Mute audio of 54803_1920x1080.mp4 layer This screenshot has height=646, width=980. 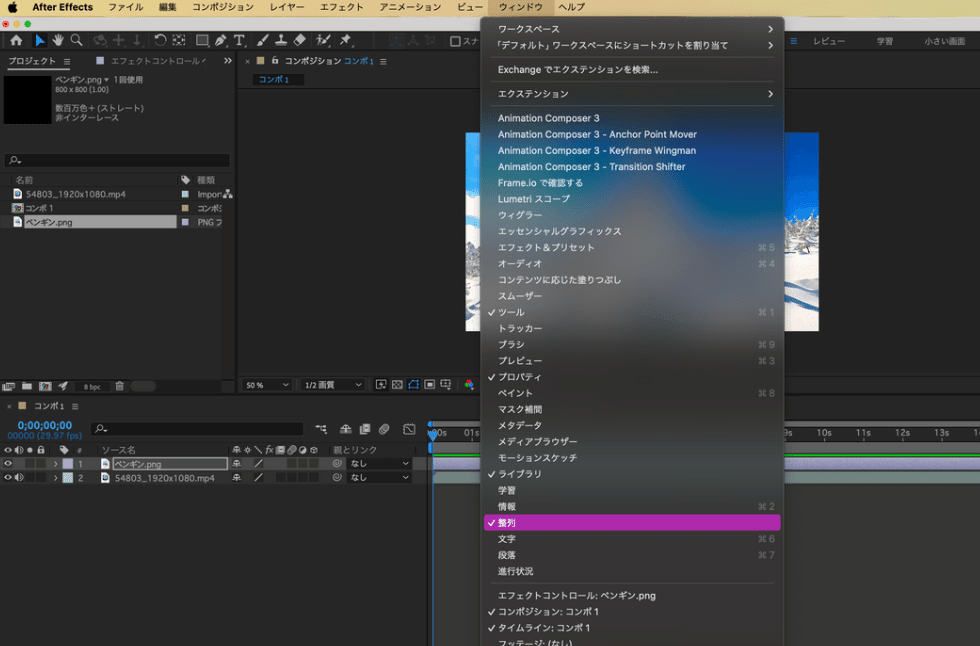pos(19,477)
